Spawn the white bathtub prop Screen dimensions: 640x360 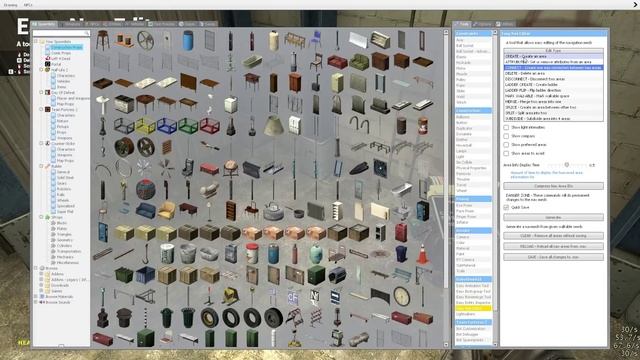point(402,189)
